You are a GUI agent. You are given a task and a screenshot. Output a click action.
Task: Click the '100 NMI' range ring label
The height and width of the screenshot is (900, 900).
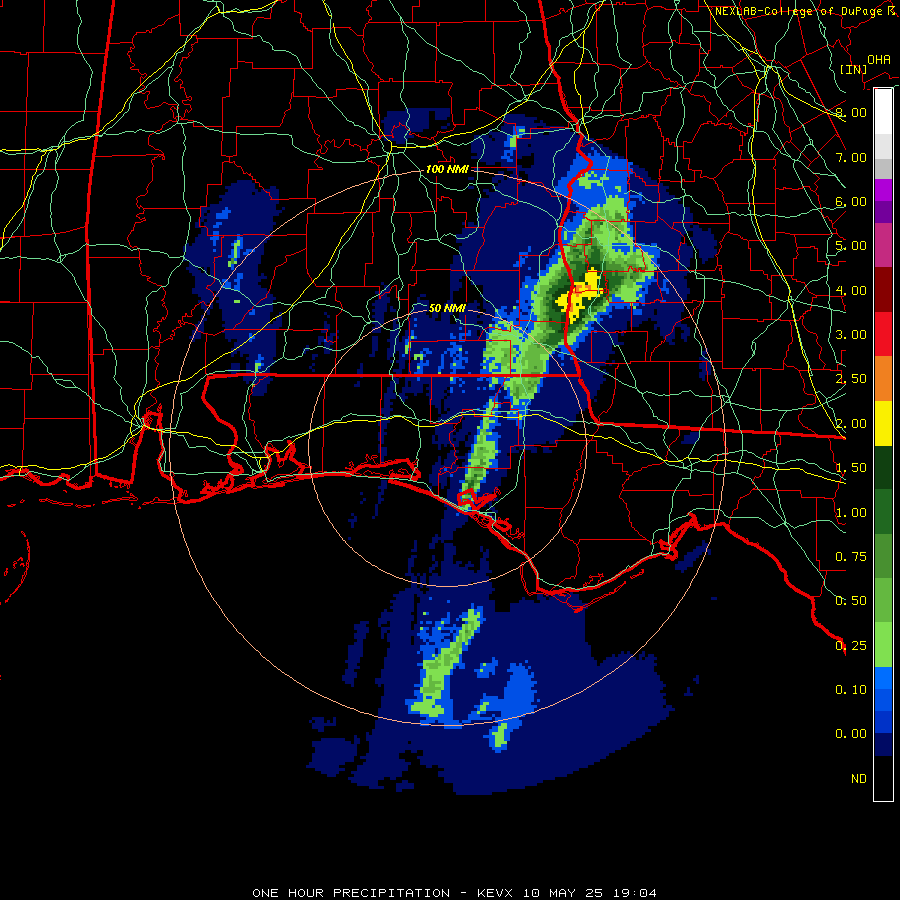(447, 169)
